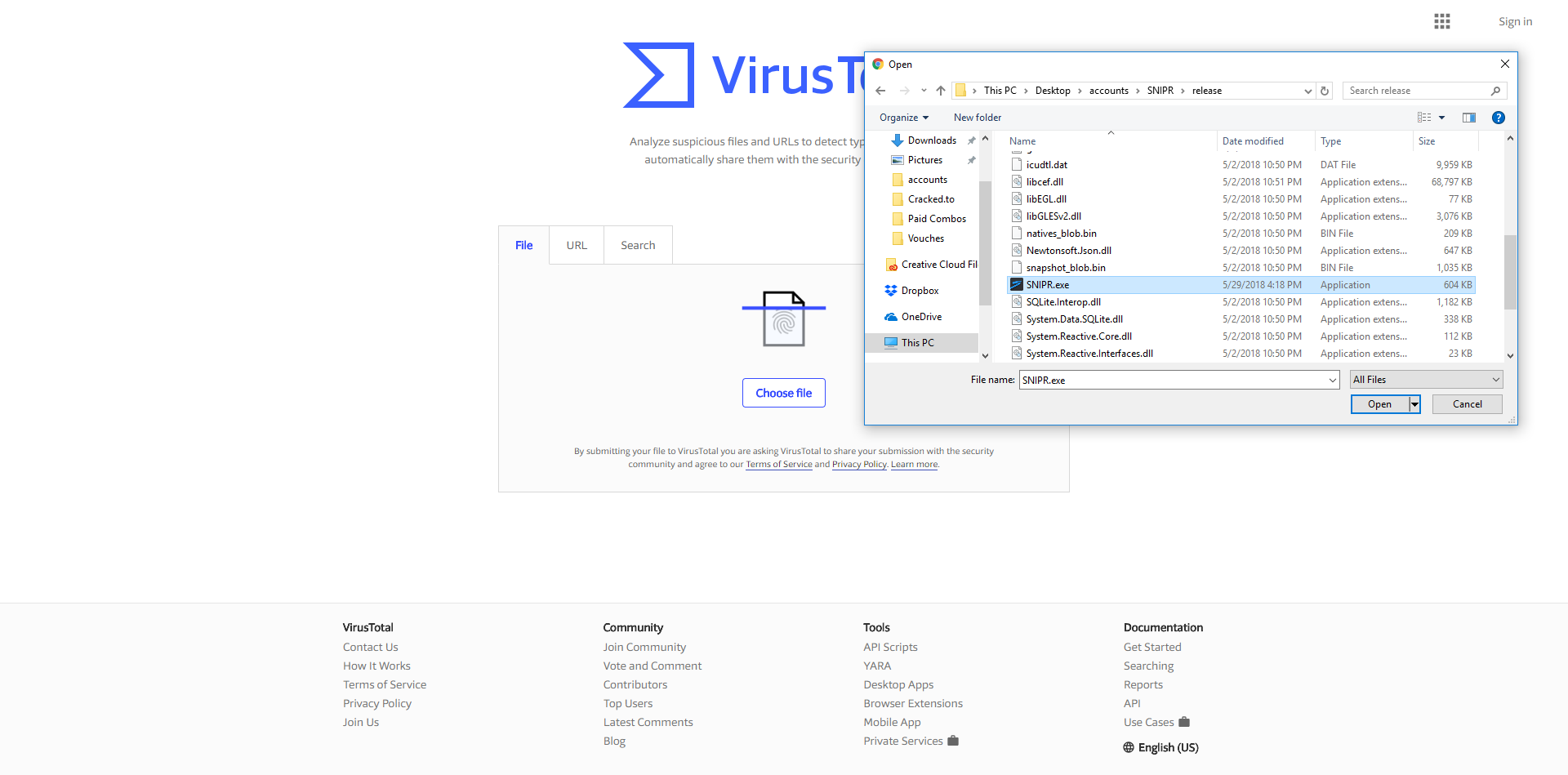The width and height of the screenshot is (1568, 775).
Task: Open the Terms of Service link in notice
Action: [779, 465]
